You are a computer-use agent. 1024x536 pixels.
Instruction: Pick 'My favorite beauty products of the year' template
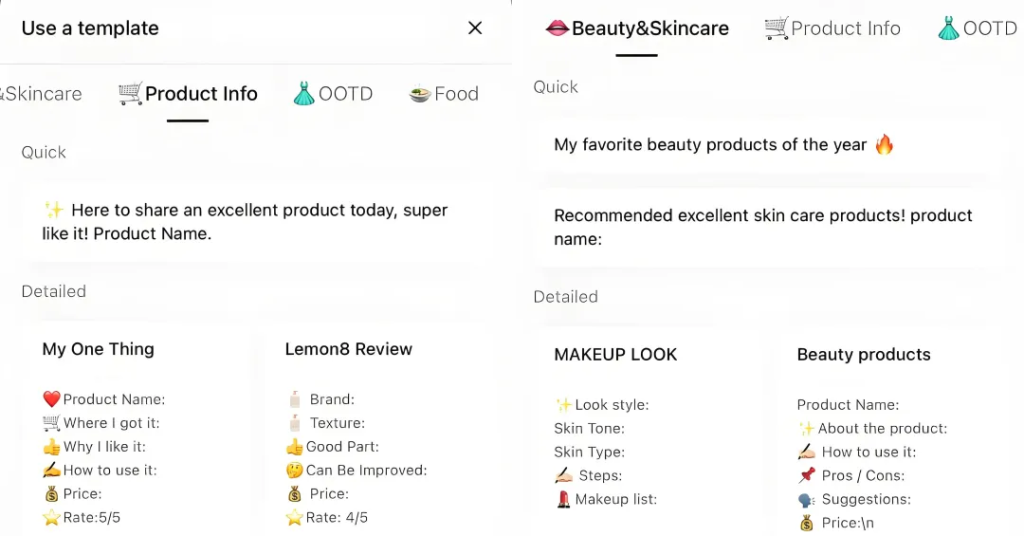[x=761, y=144]
